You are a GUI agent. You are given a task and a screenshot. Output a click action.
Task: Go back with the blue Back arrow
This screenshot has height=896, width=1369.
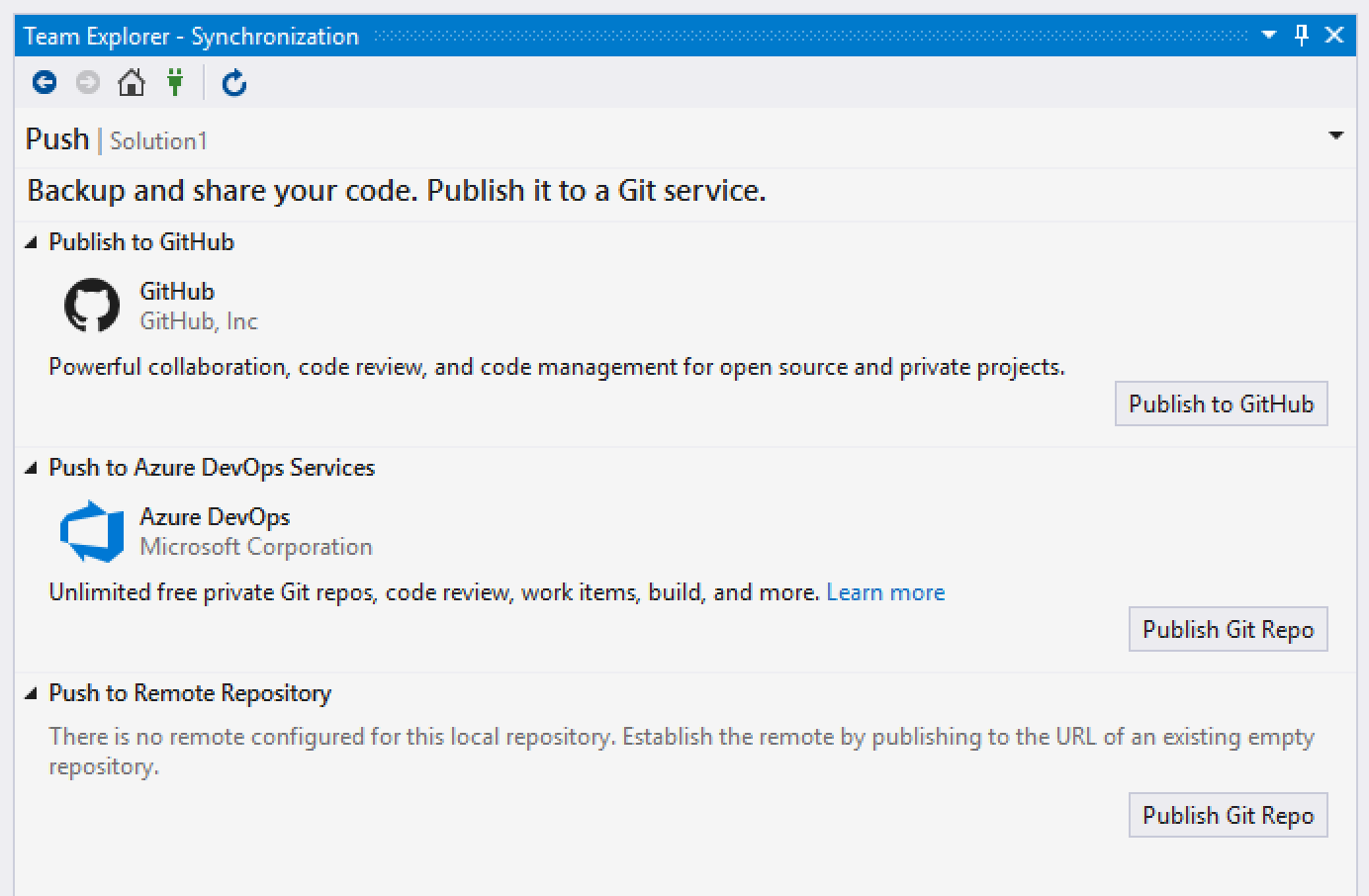point(45,82)
